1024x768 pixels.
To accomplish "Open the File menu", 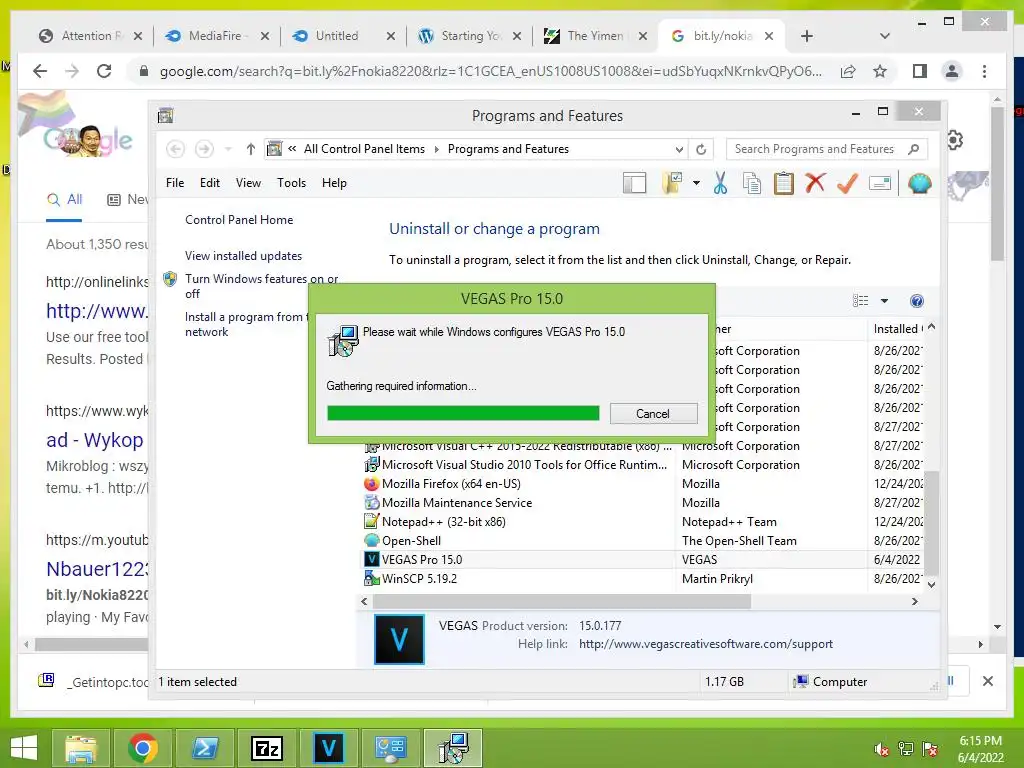I will pyautogui.click(x=175, y=183).
